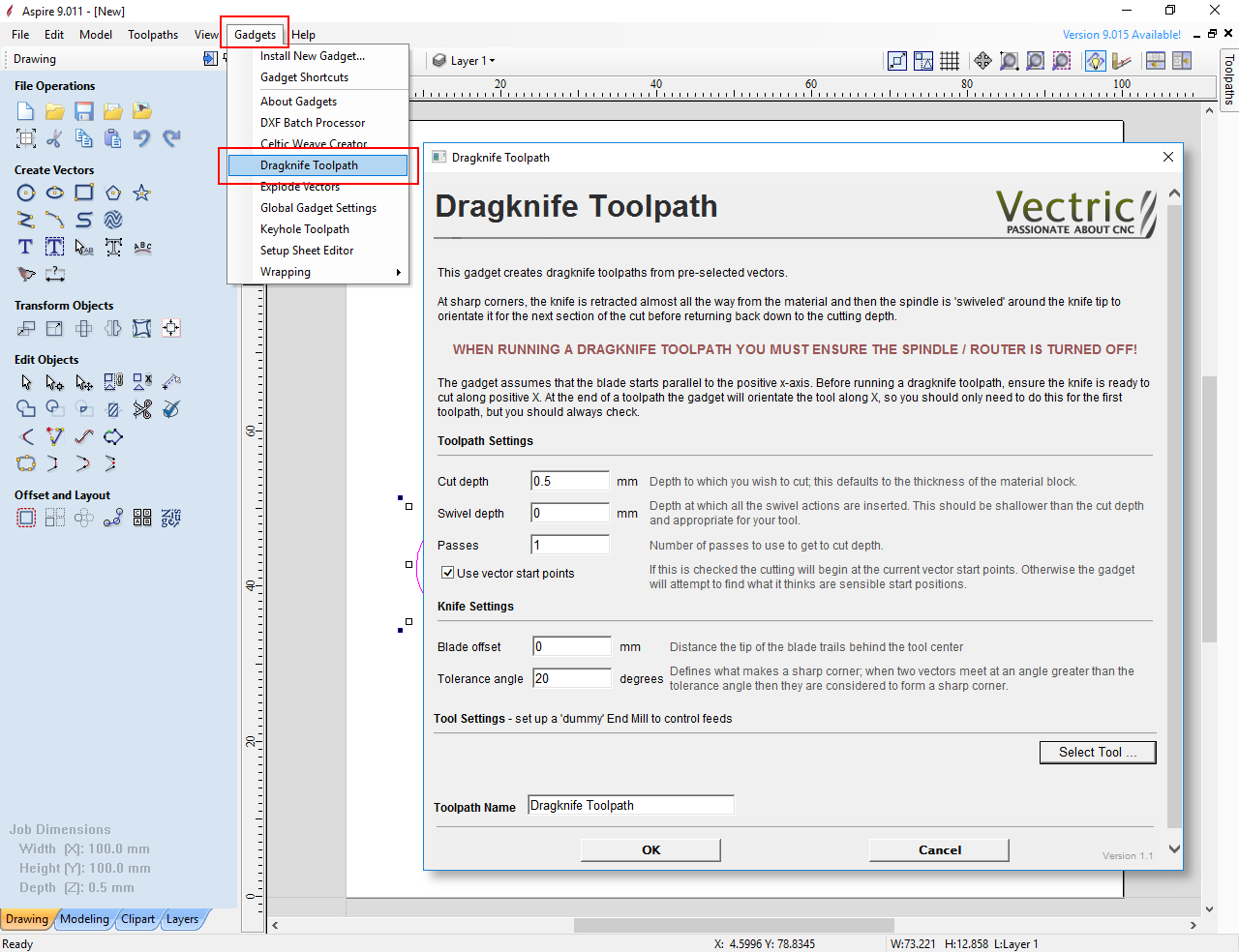Click the Redo arrow icon
This screenshot has height=952, width=1239.
point(171,138)
